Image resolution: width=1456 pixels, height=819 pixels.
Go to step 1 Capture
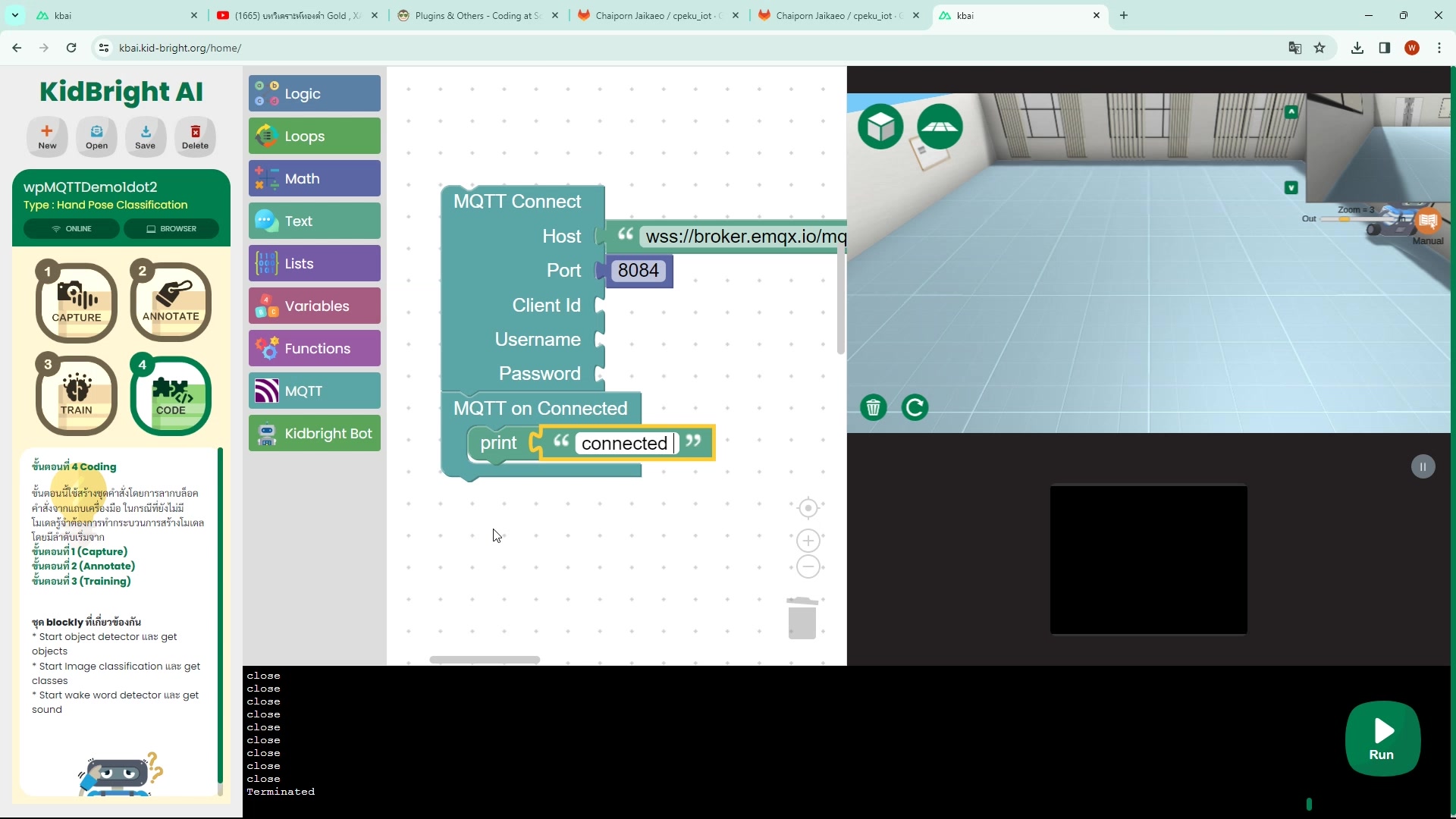tap(77, 302)
